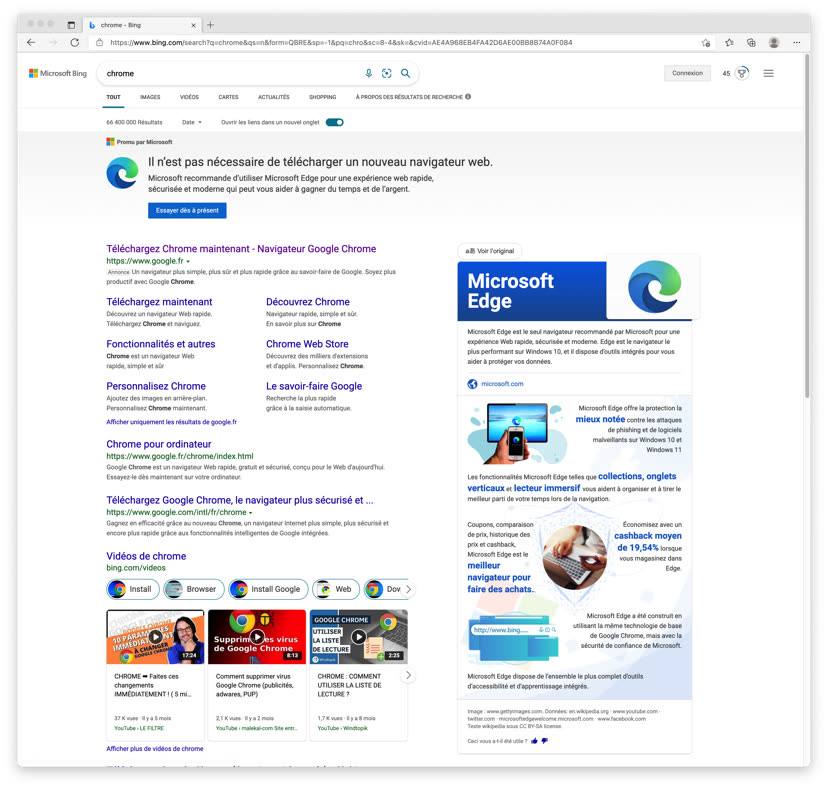Play the 'Utiliser la liste de lecture' video
Image resolution: width=828 pixels, height=788 pixels.
pyautogui.click(x=359, y=636)
